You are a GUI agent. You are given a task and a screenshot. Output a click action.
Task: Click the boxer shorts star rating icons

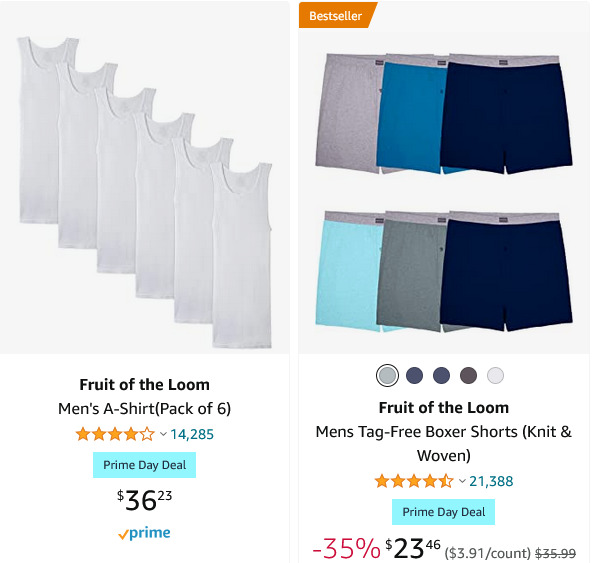click(x=414, y=481)
